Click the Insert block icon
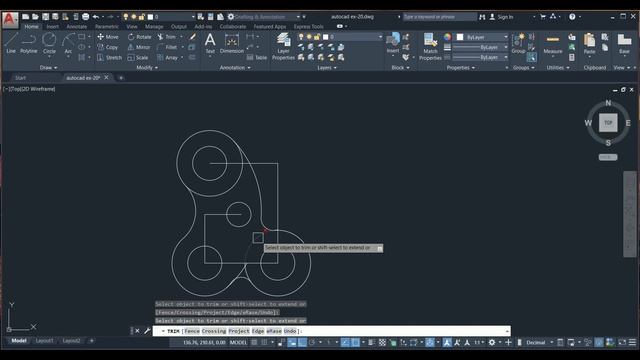This screenshot has height=360, width=640. pos(393,42)
